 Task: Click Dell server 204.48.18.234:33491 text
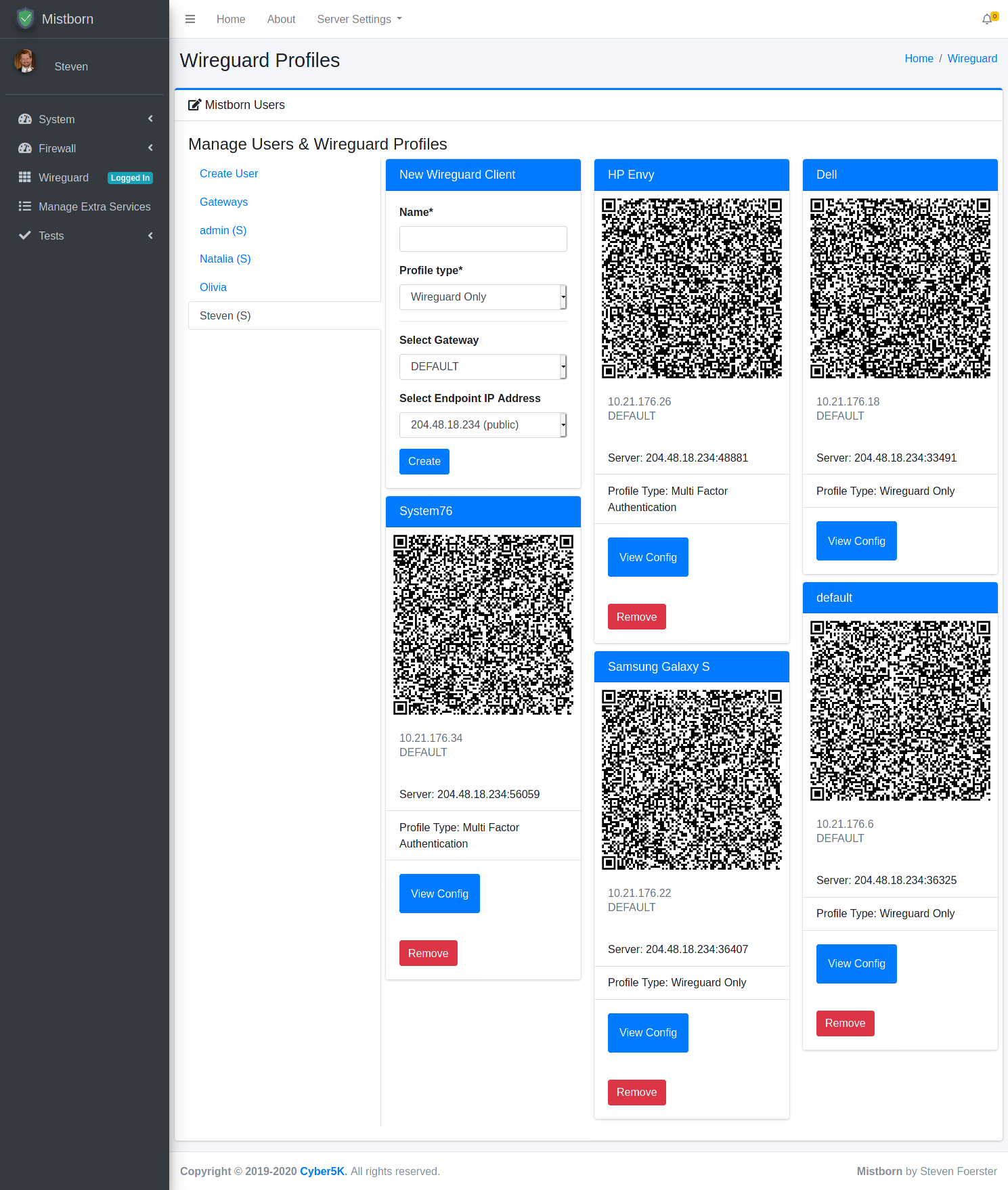click(x=886, y=458)
